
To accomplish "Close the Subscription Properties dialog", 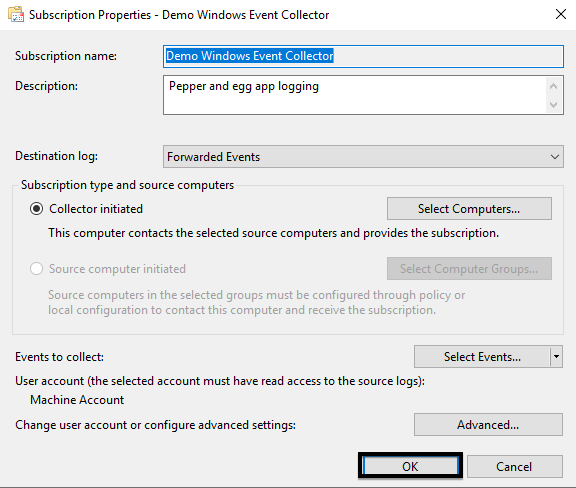I will 561,15.
